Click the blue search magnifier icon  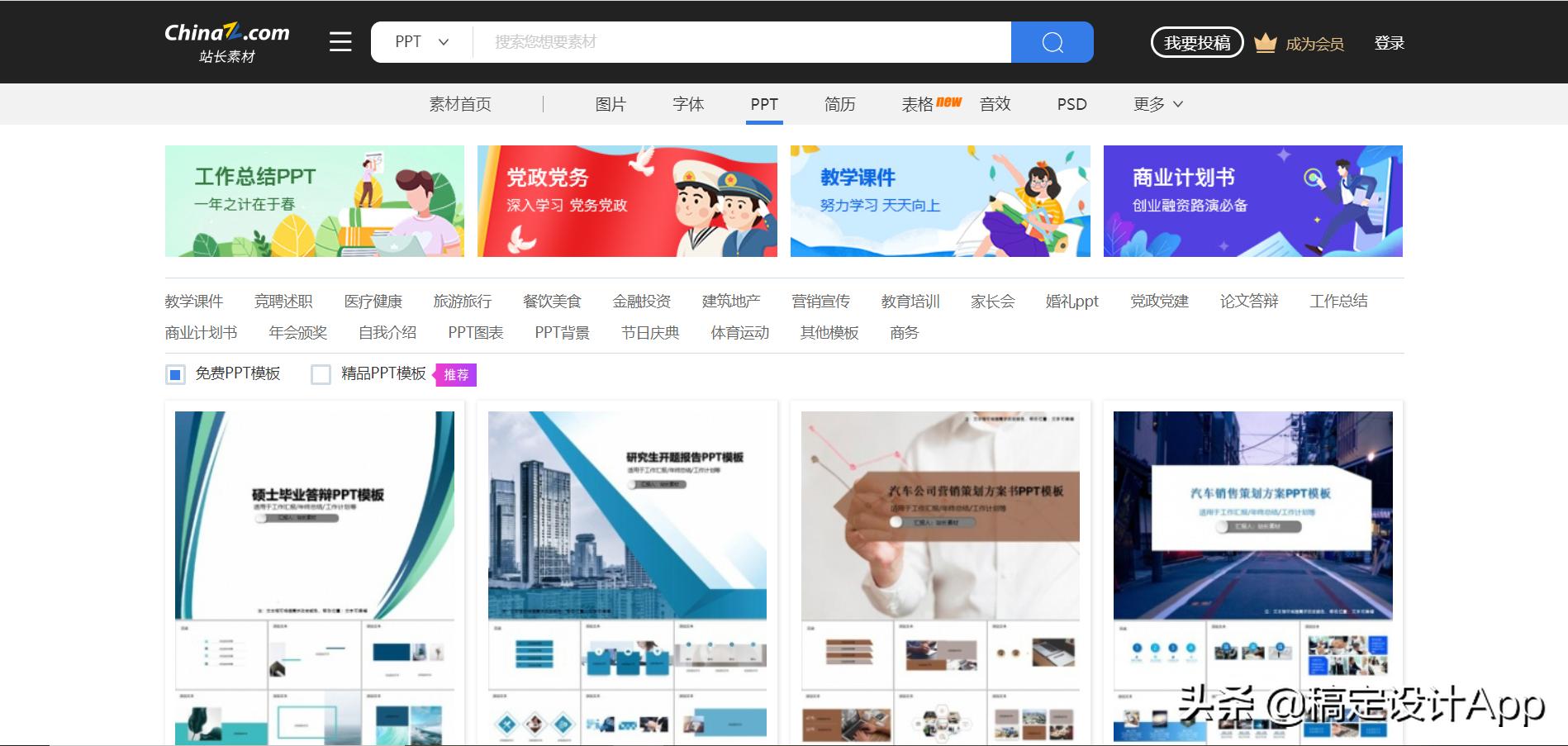click(1052, 41)
